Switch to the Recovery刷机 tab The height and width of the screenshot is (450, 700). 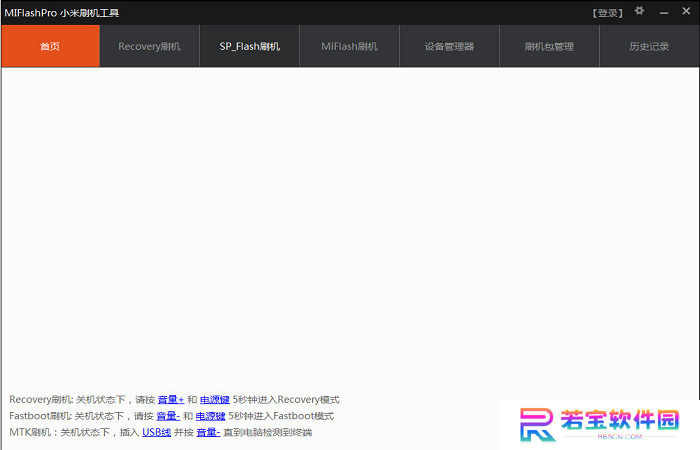click(150, 46)
